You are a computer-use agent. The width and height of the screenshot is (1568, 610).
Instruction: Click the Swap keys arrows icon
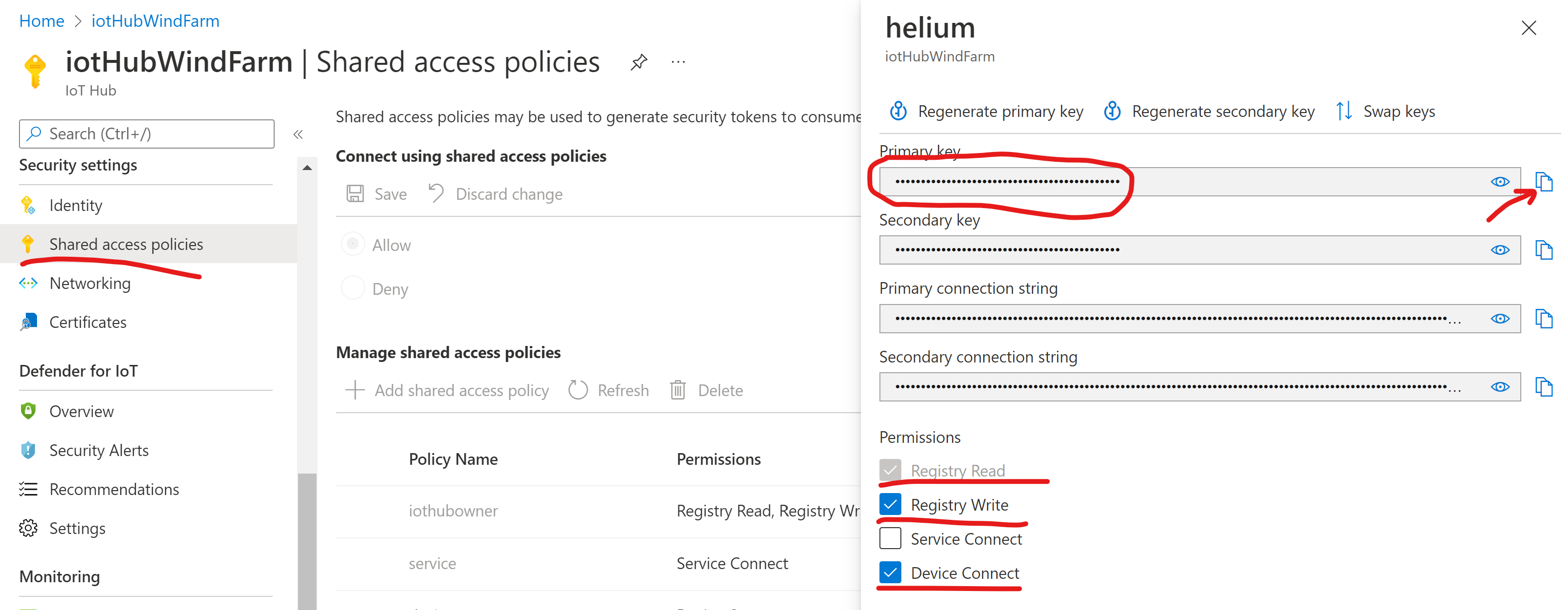[x=1344, y=112]
